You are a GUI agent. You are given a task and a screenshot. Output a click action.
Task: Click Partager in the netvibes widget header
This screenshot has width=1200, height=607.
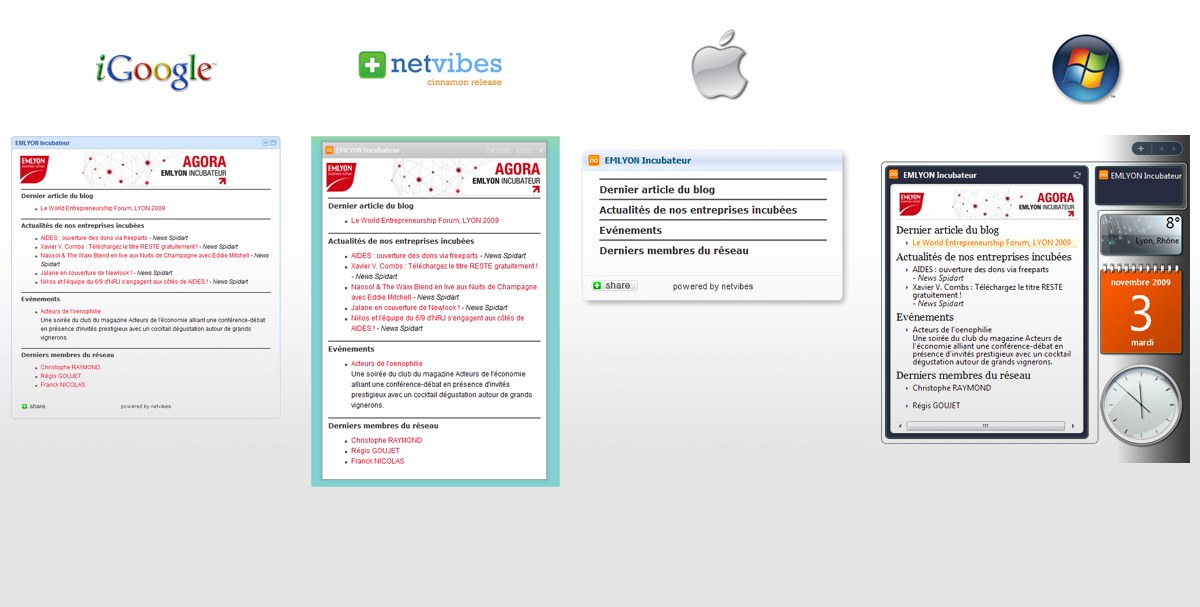click(499, 150)
